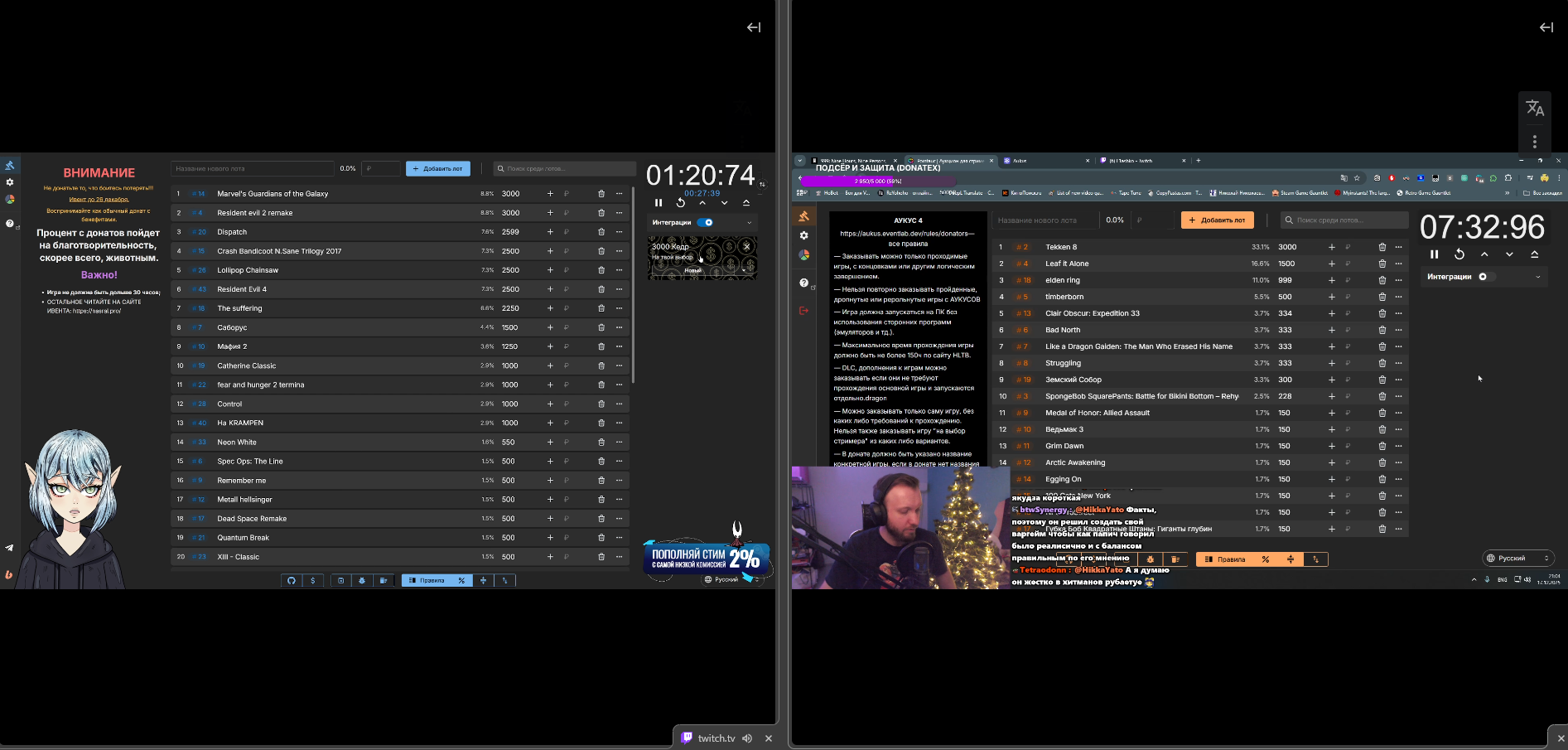1568x750 pixels.
Task: Delete the Tekken 8 lot
Action: 1382,247
